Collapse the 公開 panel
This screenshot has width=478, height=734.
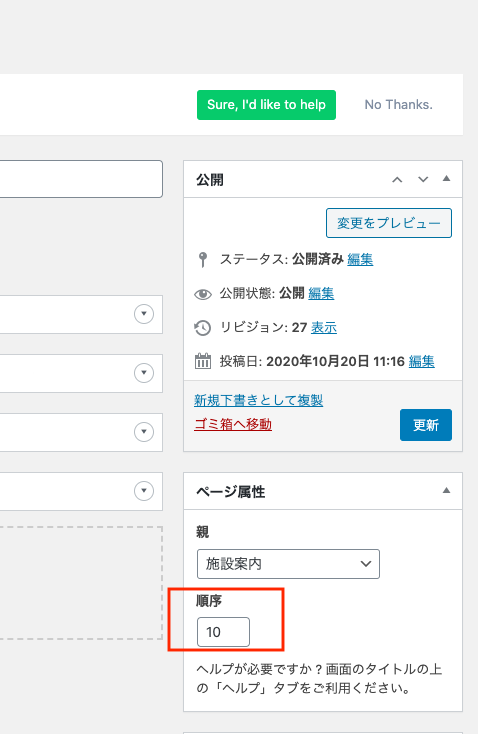click(447, 178)
